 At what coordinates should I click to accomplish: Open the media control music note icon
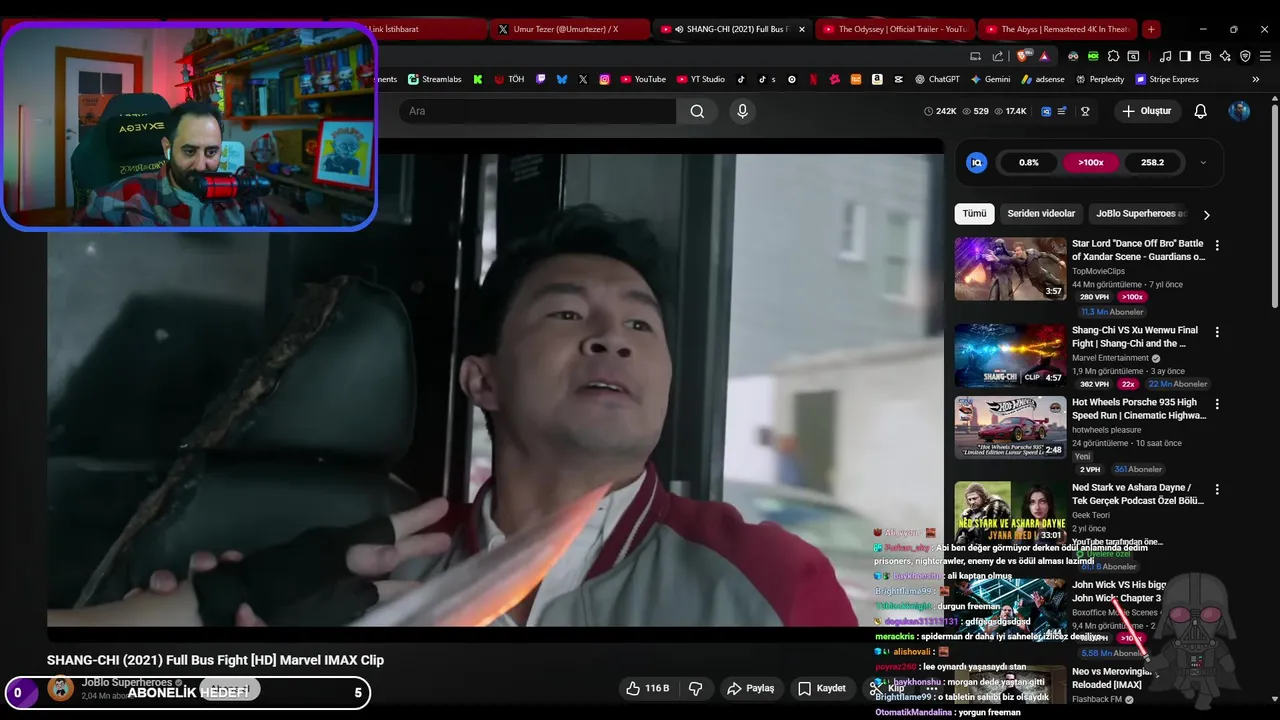click(1165, 56)
